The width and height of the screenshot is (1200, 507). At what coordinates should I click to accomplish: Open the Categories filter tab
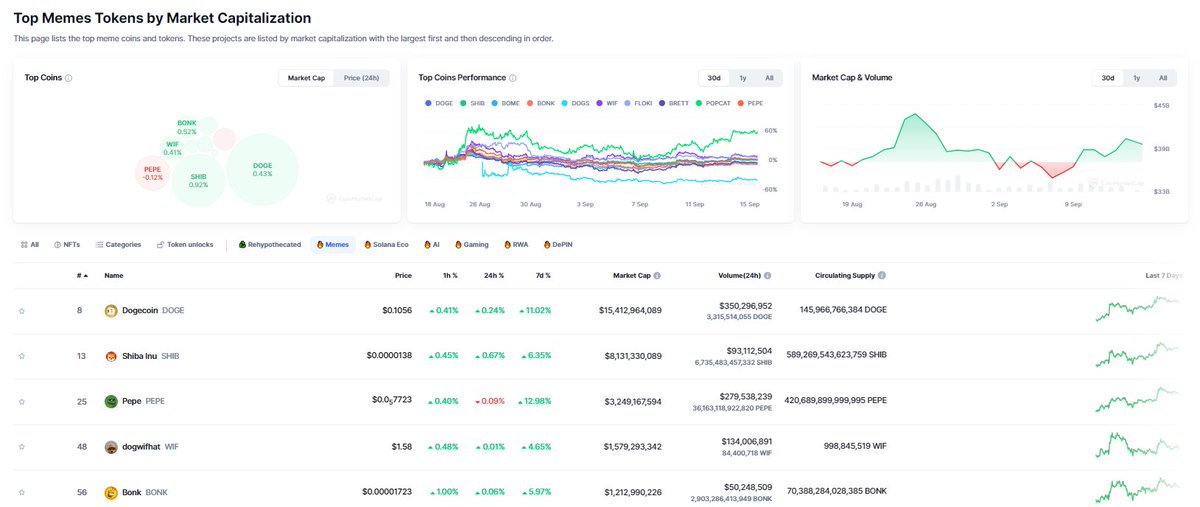[118, 244]
